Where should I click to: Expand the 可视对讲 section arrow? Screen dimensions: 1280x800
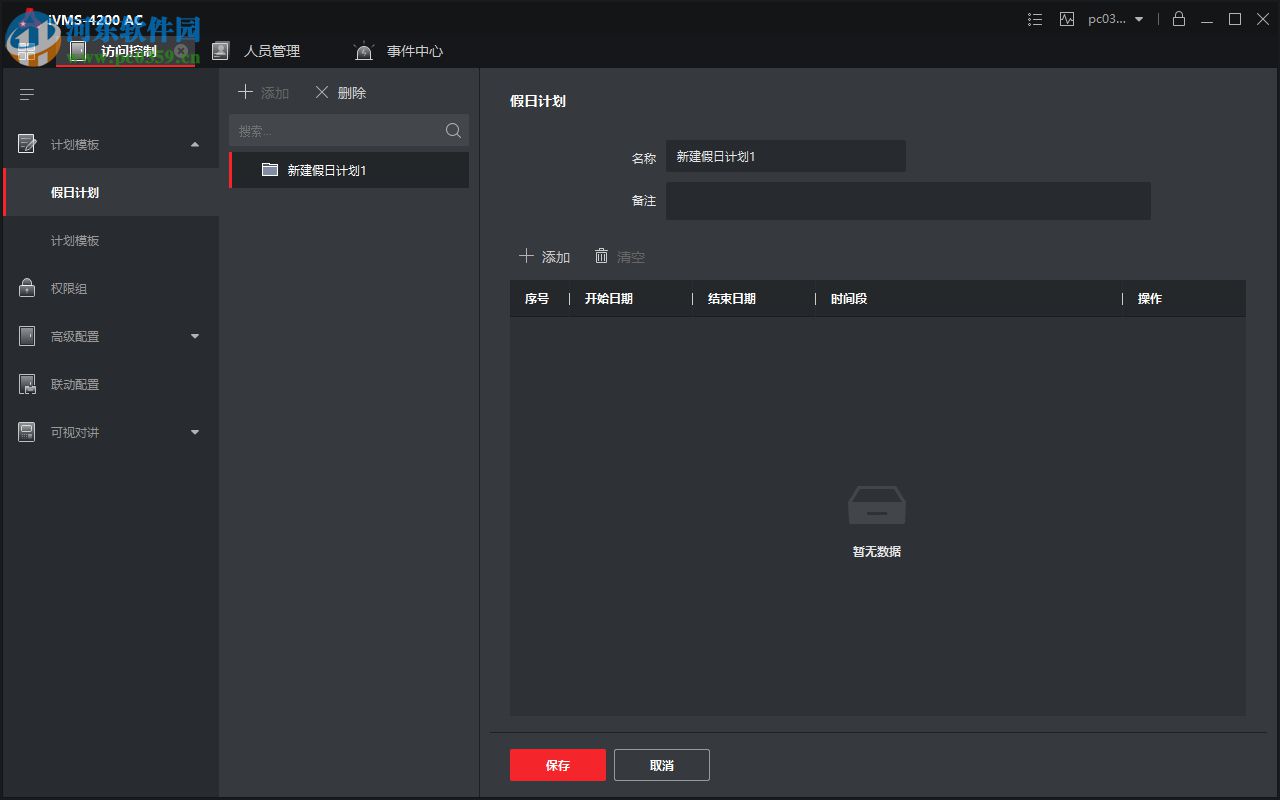point(195,433)
